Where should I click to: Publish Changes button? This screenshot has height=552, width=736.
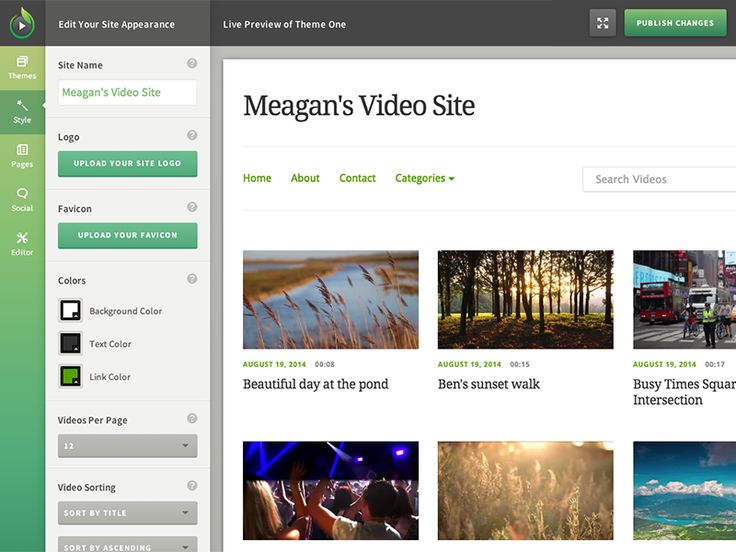tap(675, 23)
